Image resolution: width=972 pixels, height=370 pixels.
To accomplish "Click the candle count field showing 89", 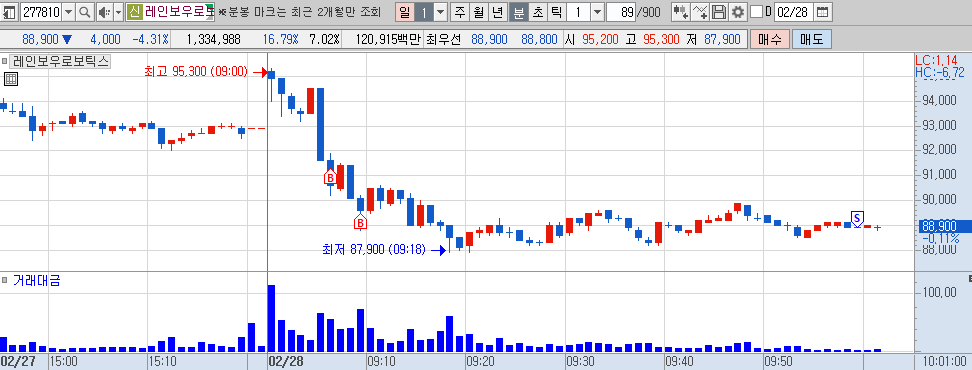I will pyautogui.click(x=622, y=12).
